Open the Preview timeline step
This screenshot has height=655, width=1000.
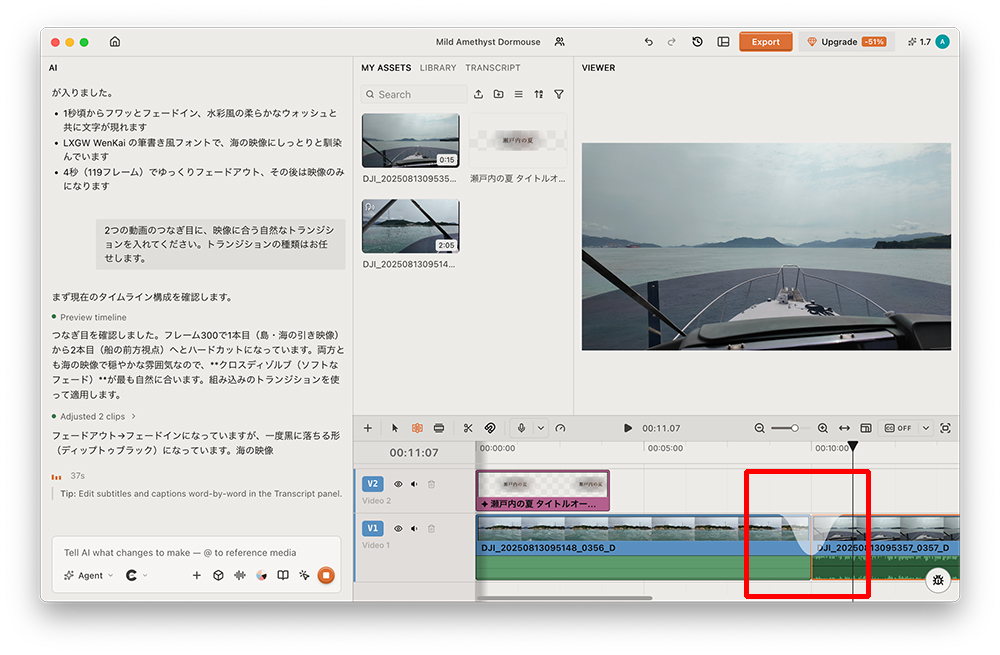pos(93,317)
